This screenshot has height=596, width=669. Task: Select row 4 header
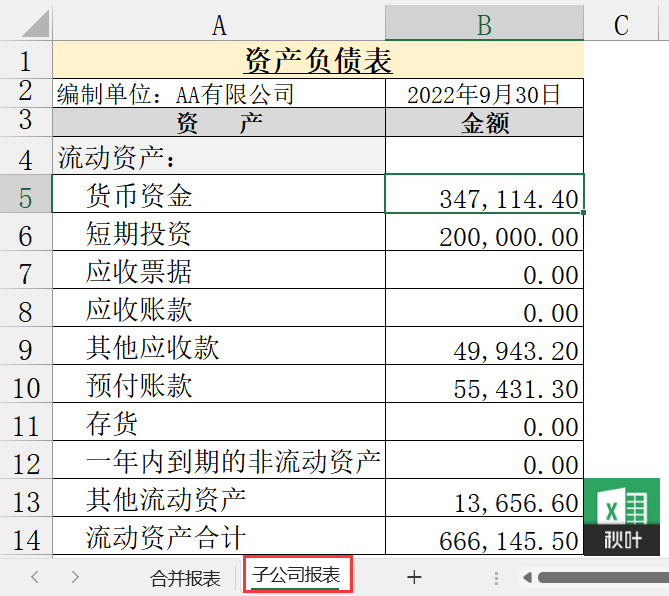click(26, 155)
